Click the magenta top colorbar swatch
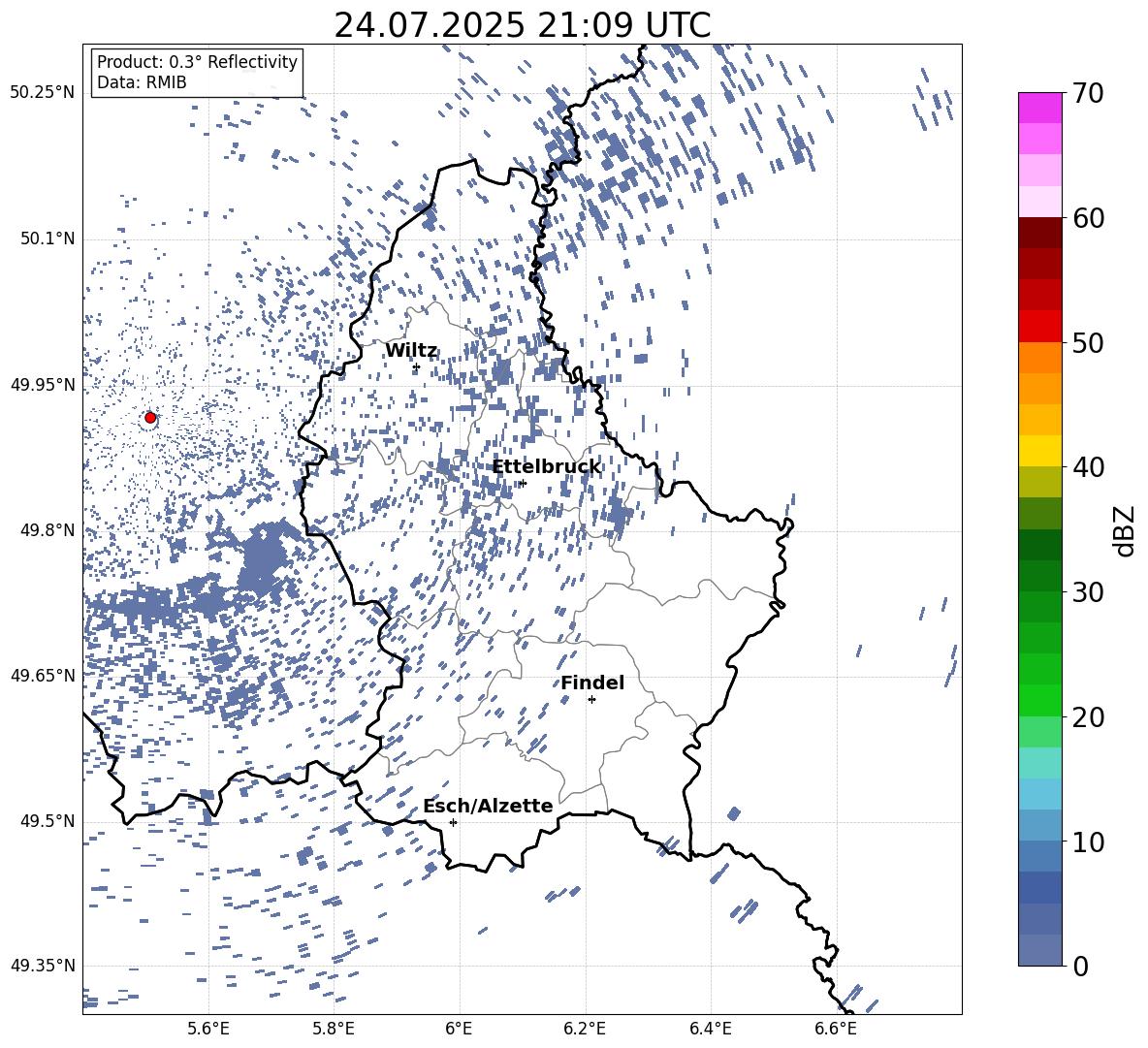This screenshot has height=1048, width=1148. (1039, 108)
